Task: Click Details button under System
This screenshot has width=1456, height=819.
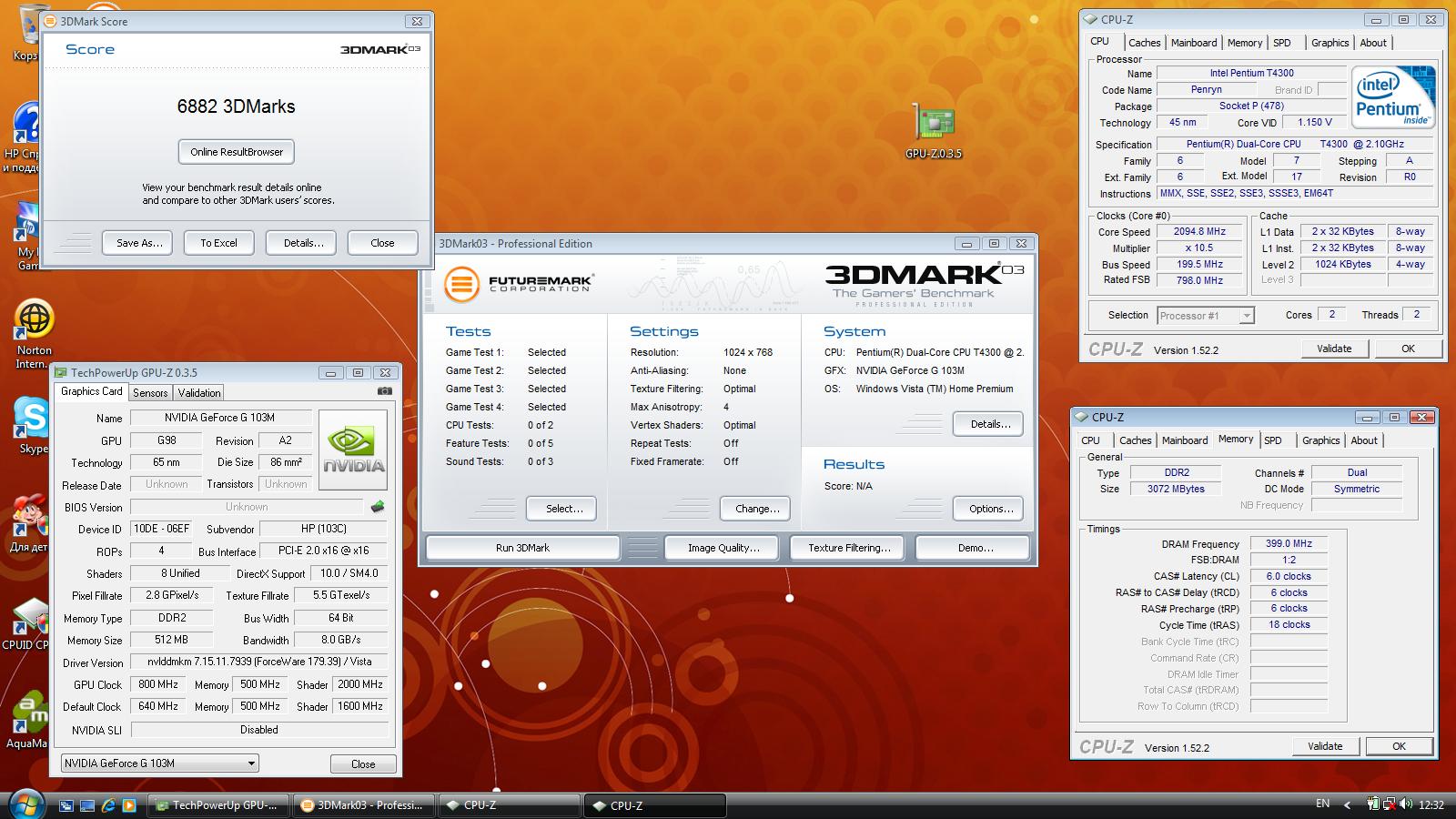Action: [x=990, y=424]
